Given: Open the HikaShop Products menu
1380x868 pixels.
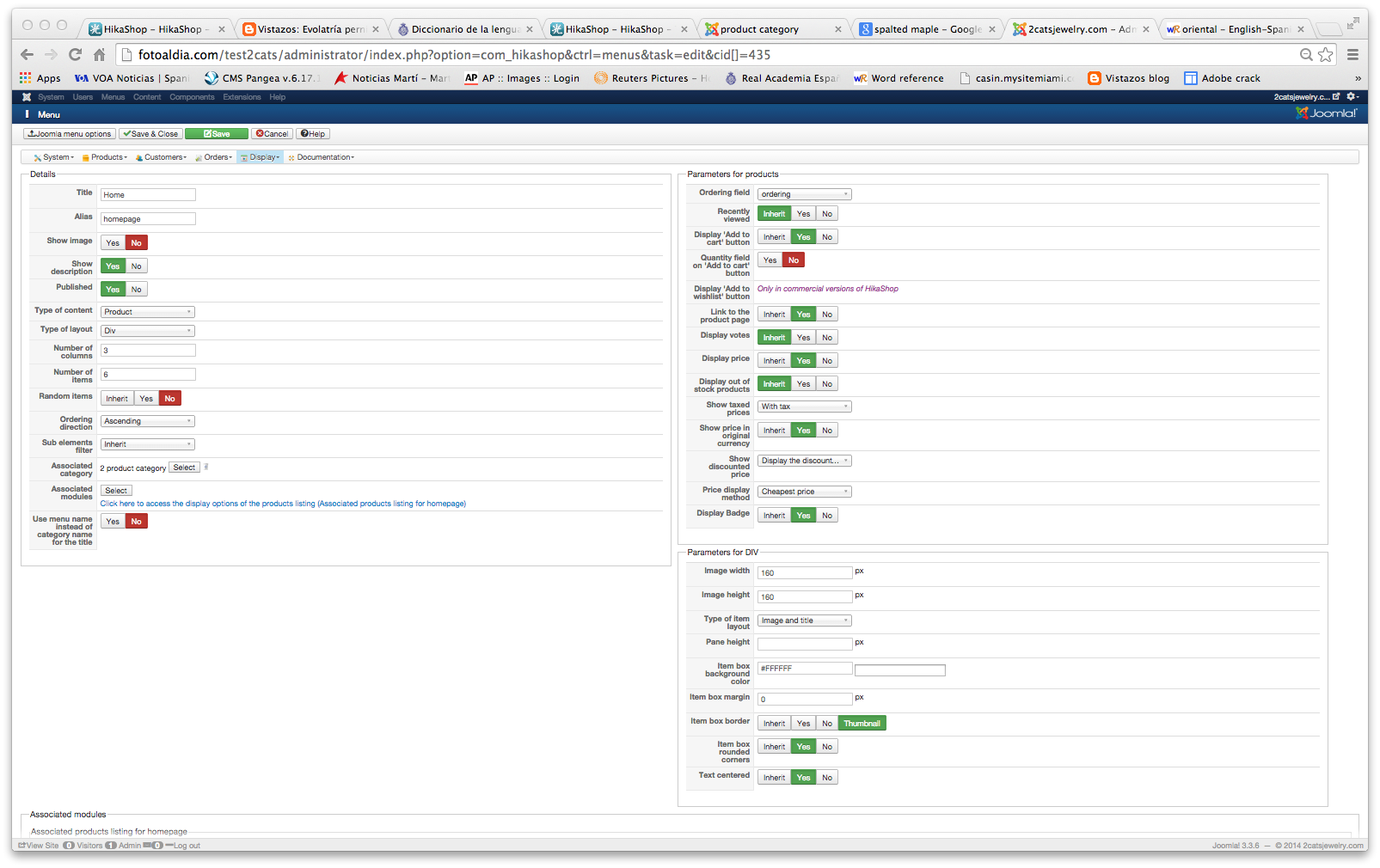Looking at the screenshot, I should 105,157.
